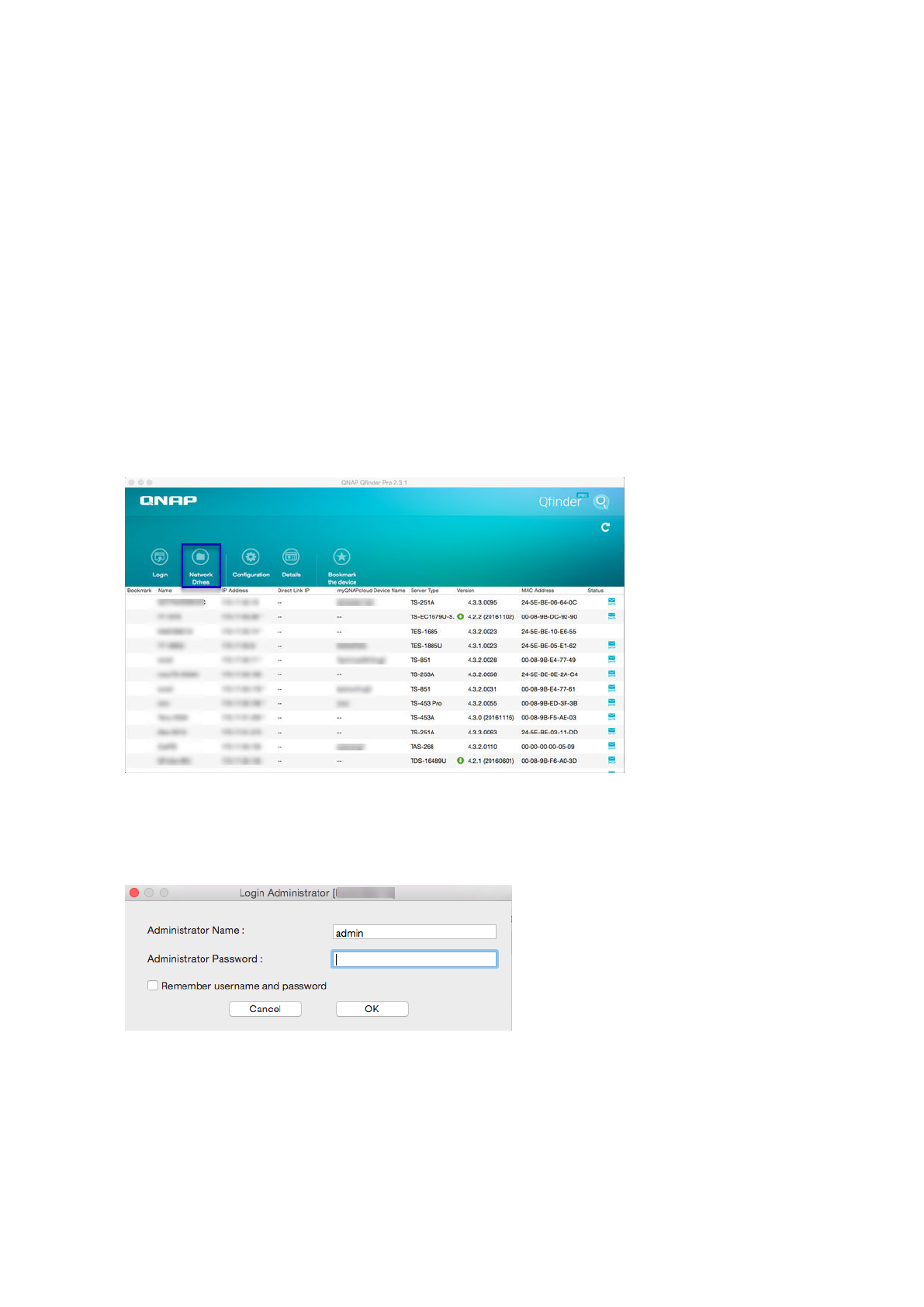Click status icon for MAC 24-5E-BE-06-64-0C
The height and width of the screenshot is (1307, 924).
coord(611,601)
